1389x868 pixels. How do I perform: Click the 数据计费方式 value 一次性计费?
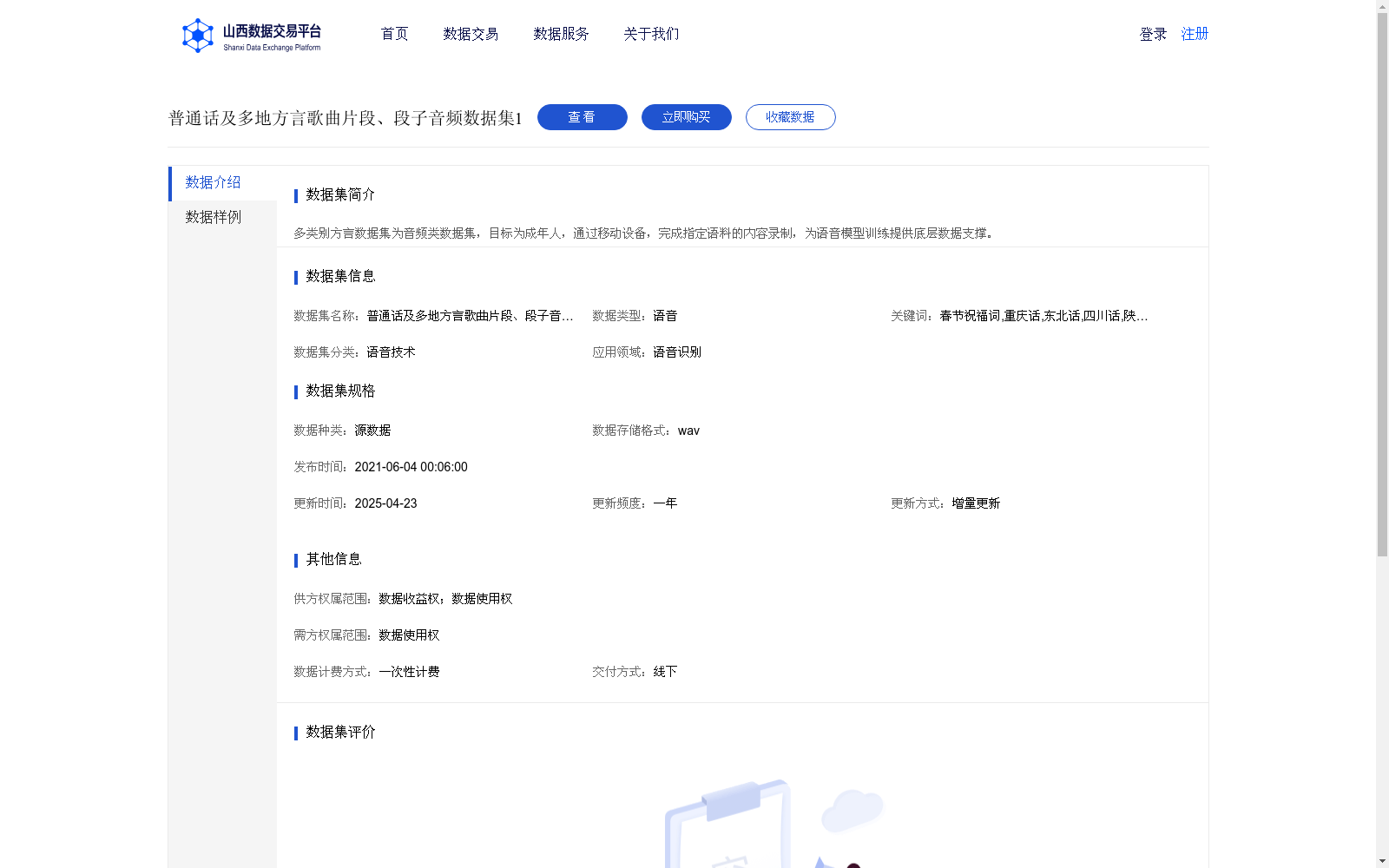[409, 672]
